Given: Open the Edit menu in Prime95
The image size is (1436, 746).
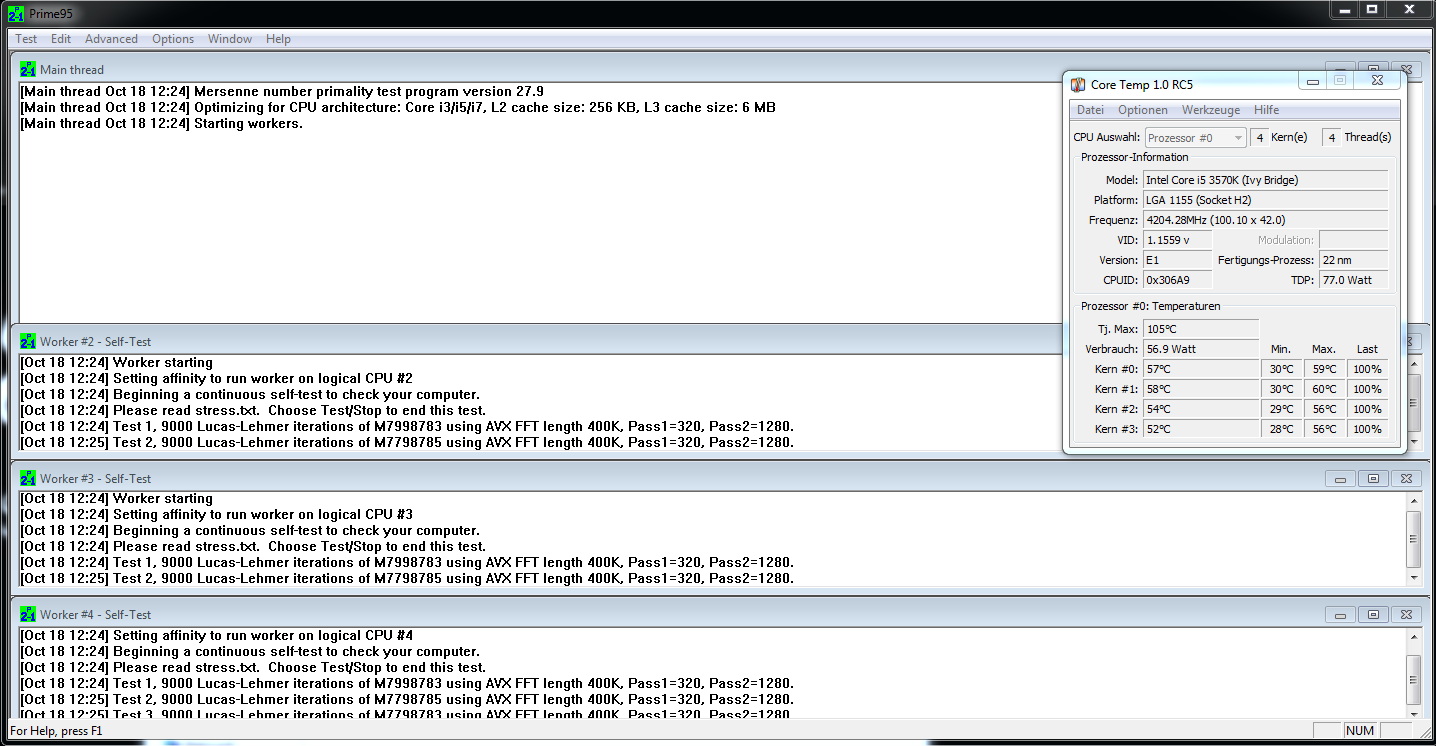Looking at the screenshot, I should (x=61, y=39).
